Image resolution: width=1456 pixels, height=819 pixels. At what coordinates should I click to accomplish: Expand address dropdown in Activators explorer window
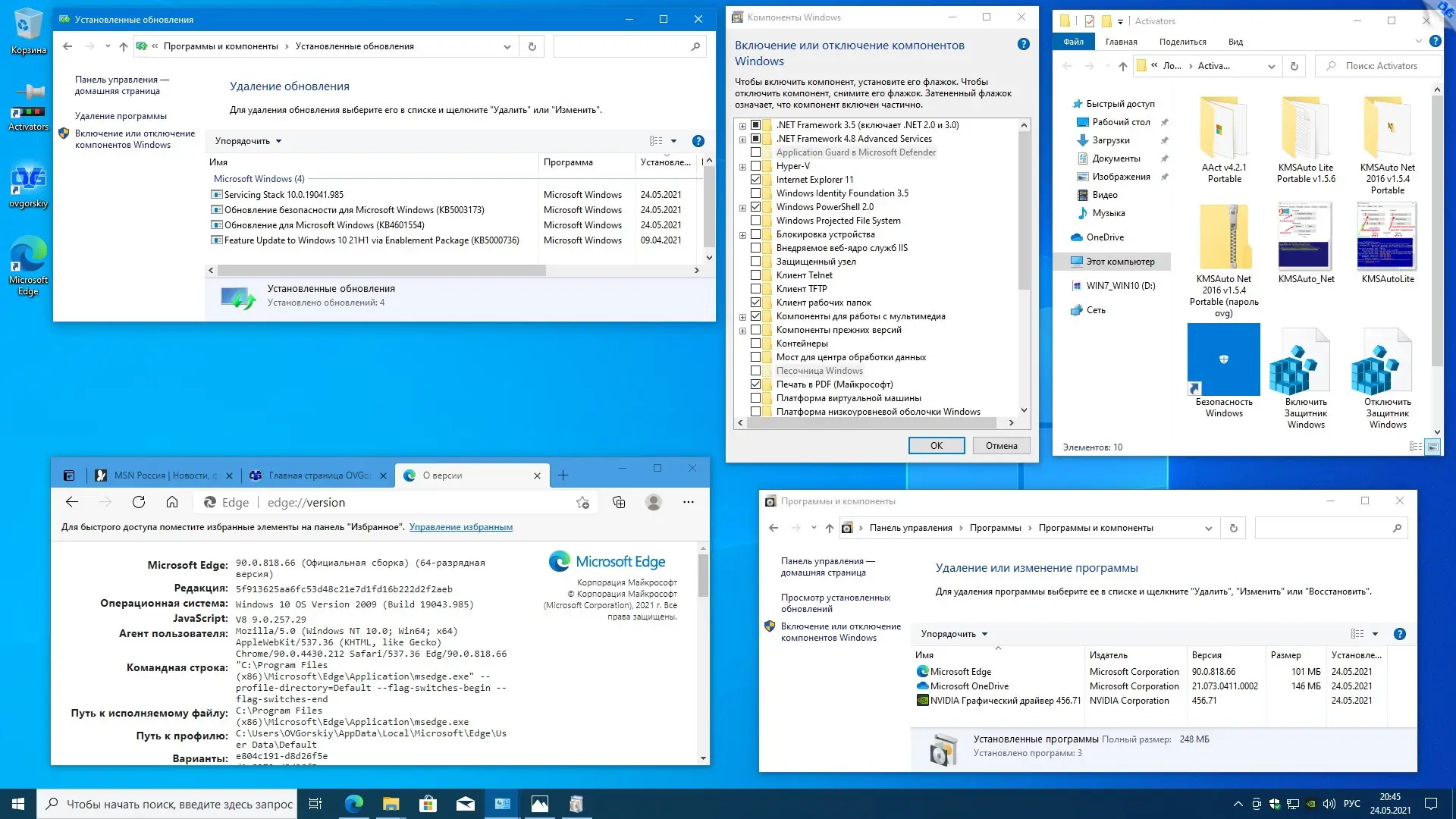pos(1271,67)
